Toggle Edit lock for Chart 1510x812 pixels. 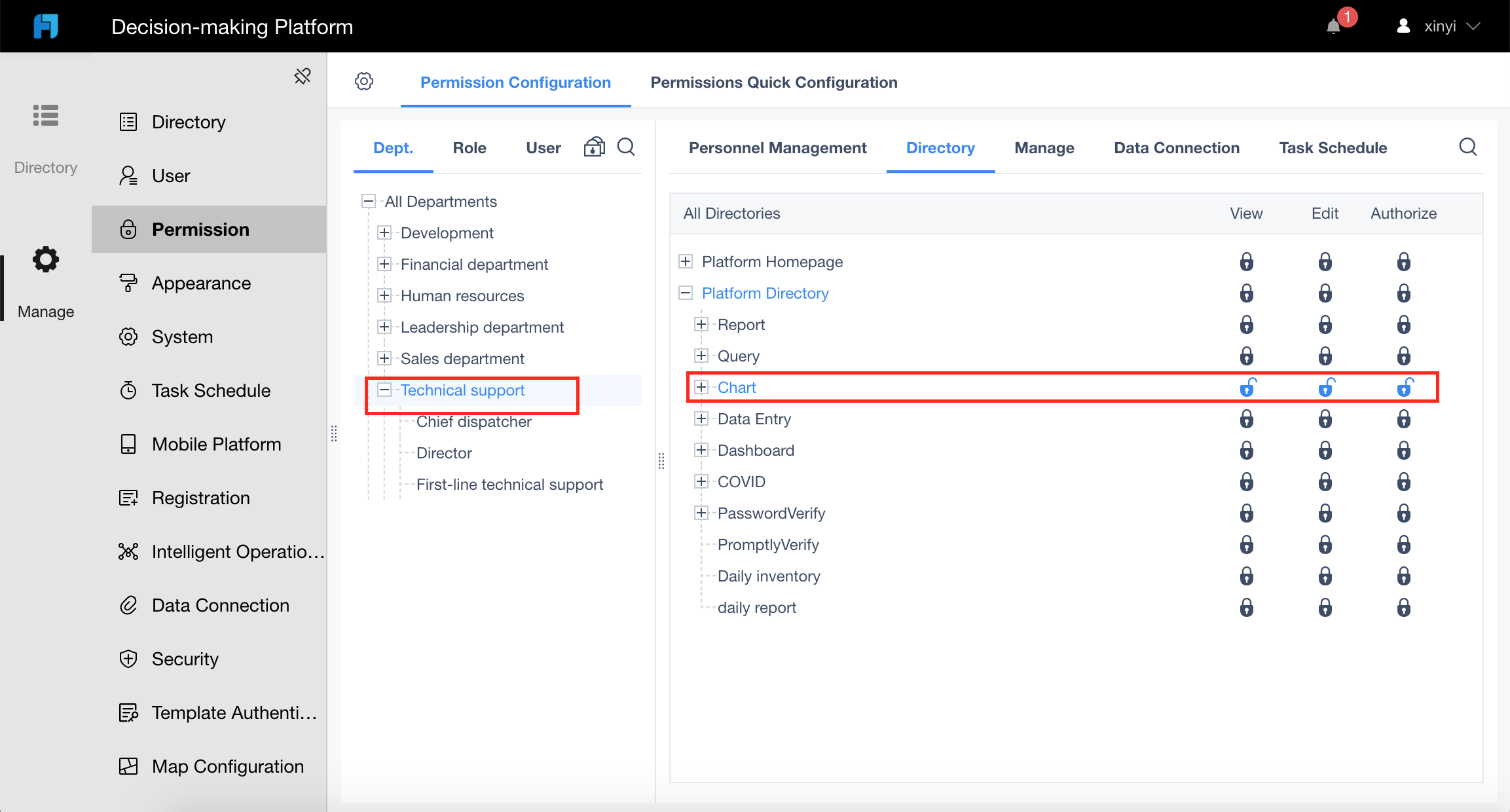click(x=1326, y=387)
